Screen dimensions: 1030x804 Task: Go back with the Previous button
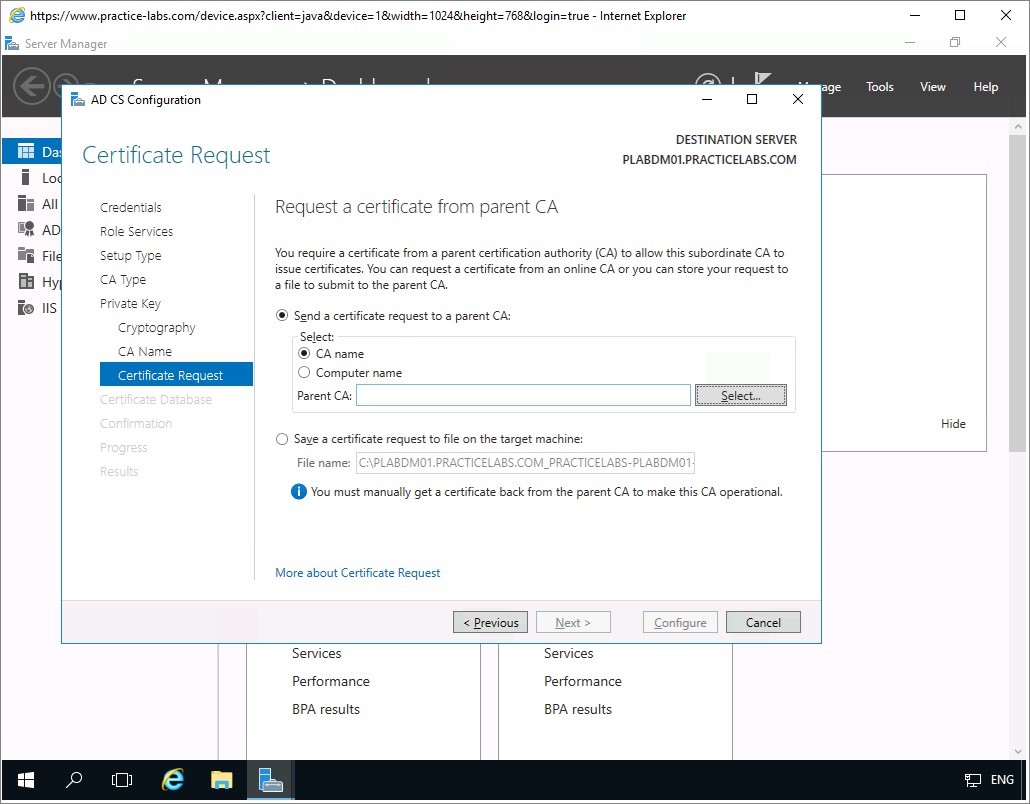pyautogui.click(x=490, y=622)
